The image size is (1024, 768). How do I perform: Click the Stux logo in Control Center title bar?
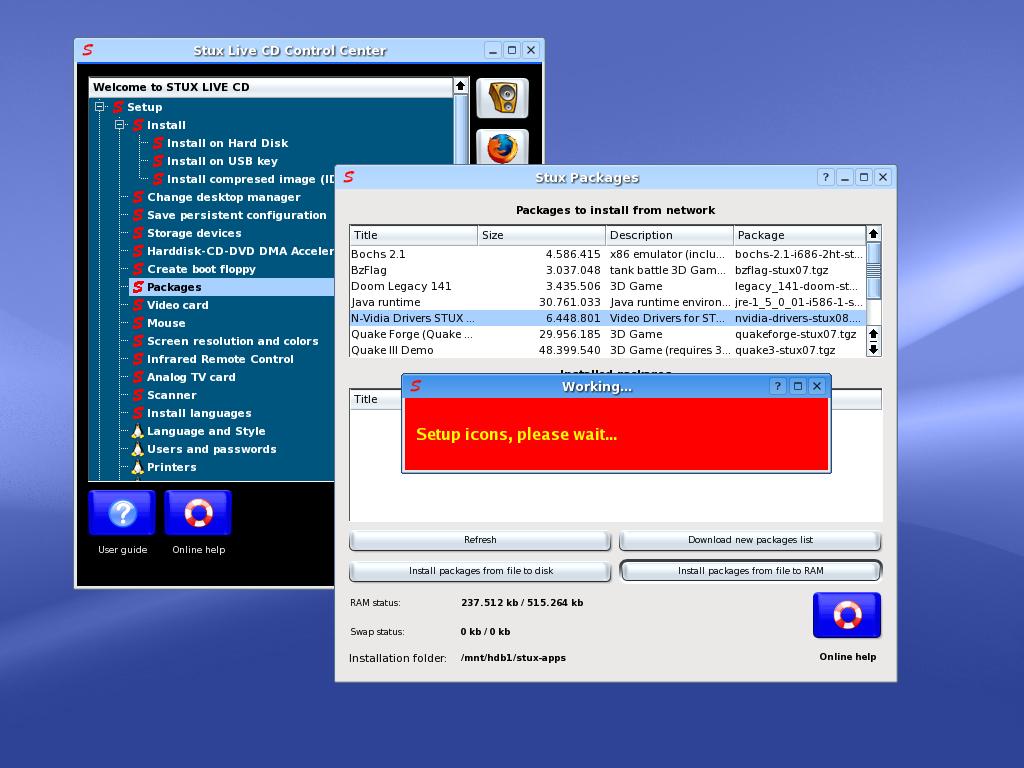click(88, 50)
